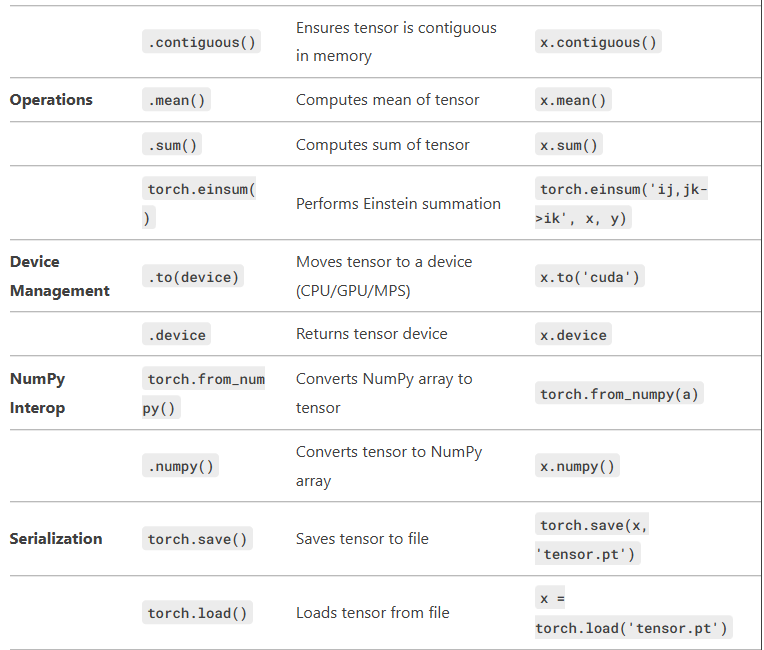The image size is (764, 650).
Task: Click the .numpy() method code
Action: tap(180, 466)
